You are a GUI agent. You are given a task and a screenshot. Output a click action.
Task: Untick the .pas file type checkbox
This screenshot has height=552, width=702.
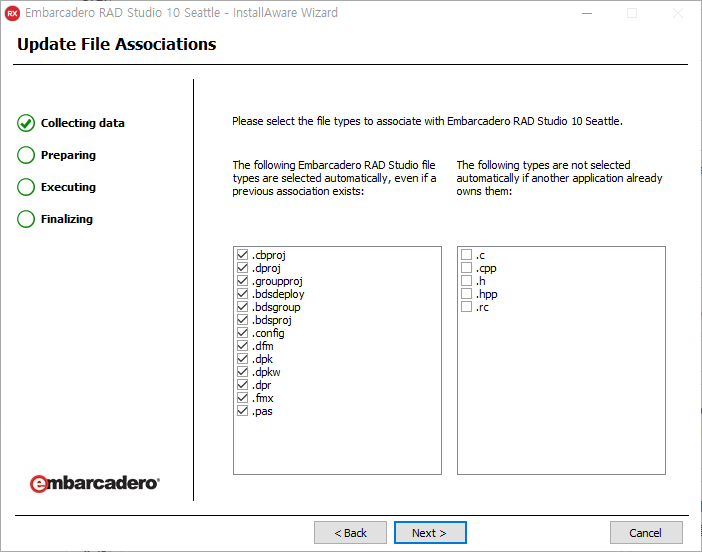[242, 411]
